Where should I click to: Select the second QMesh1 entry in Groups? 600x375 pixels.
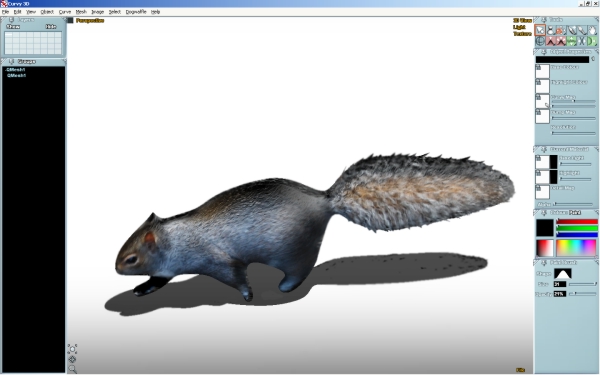pyautogui.click(x=16, y=75)
